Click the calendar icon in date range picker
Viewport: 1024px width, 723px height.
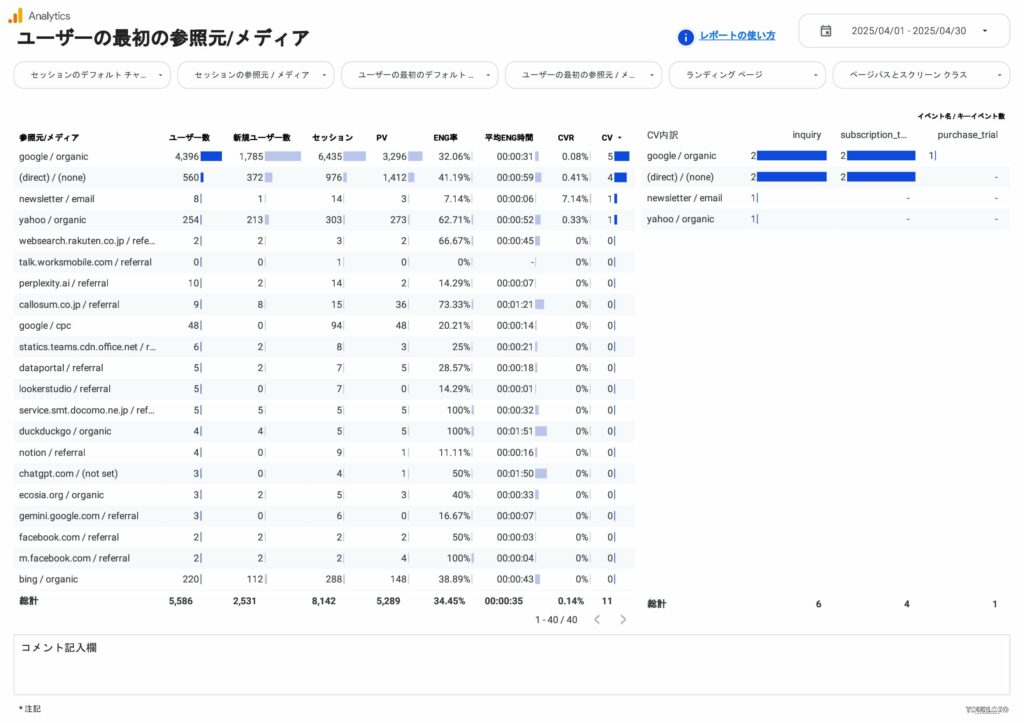pyautogui.click(x=825, y=31)
